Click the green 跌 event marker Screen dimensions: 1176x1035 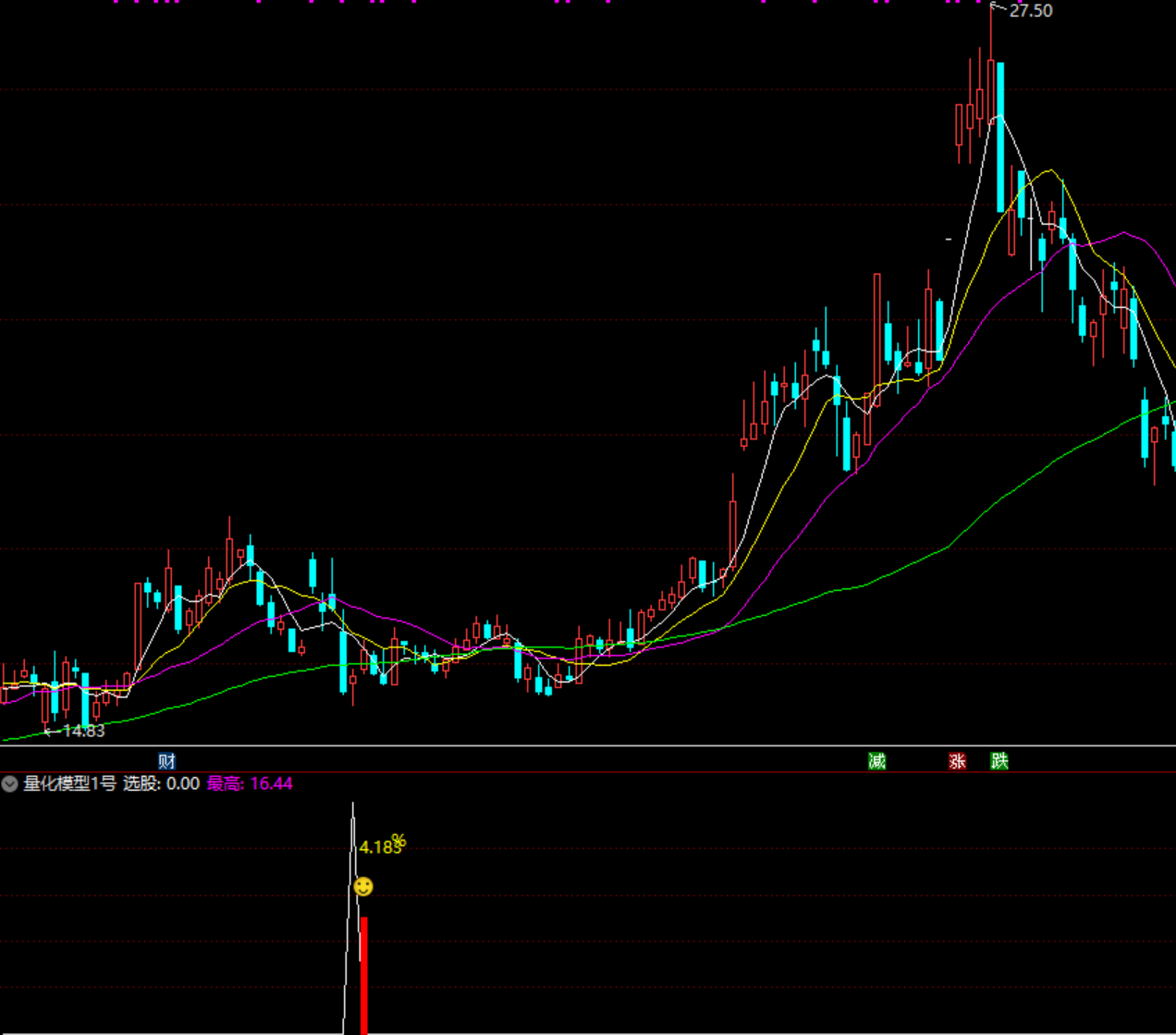(x=999, y=761)
